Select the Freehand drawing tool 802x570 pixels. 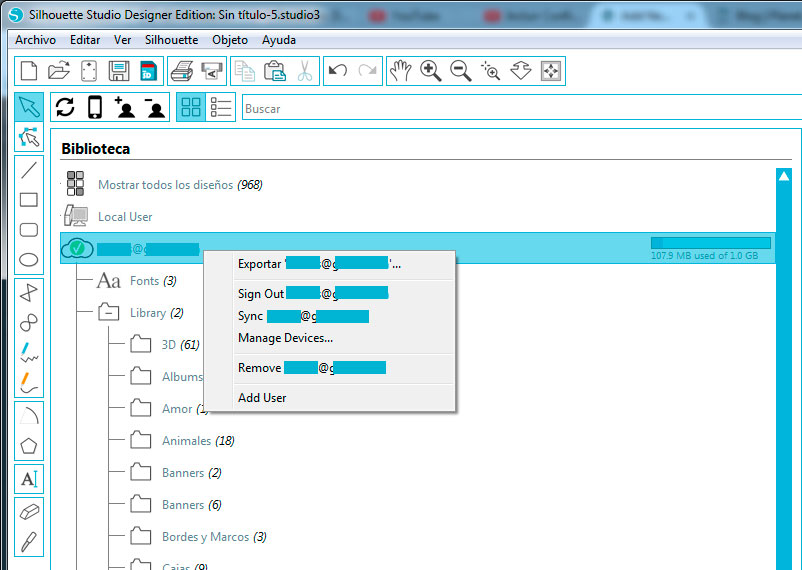29,352
